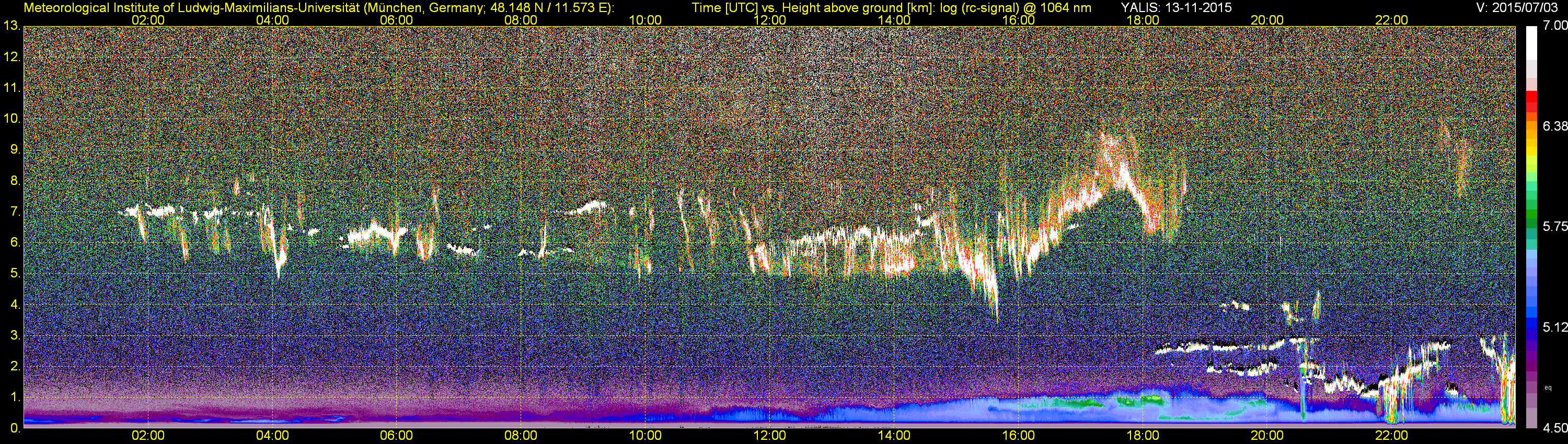Click the small 'eq' label beside color bar
This screenshot has width=1568, height=444.
(1549, 388)
